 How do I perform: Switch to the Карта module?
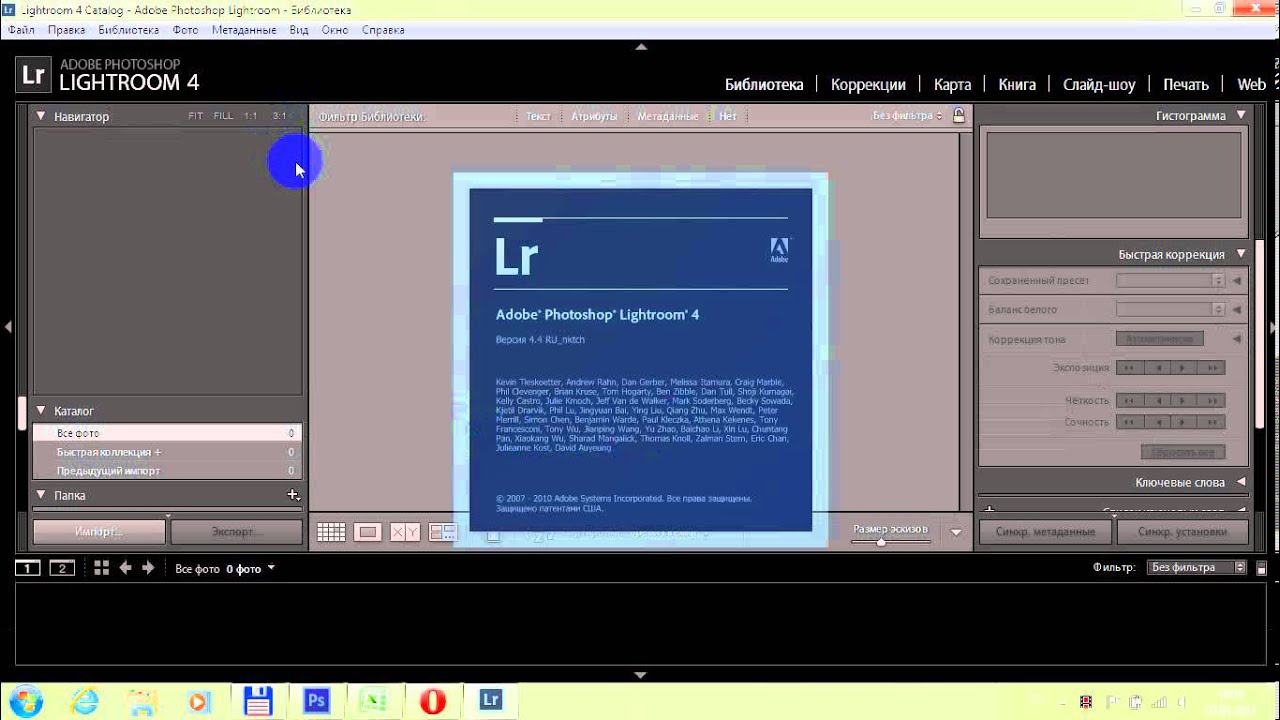pos(952,85)
